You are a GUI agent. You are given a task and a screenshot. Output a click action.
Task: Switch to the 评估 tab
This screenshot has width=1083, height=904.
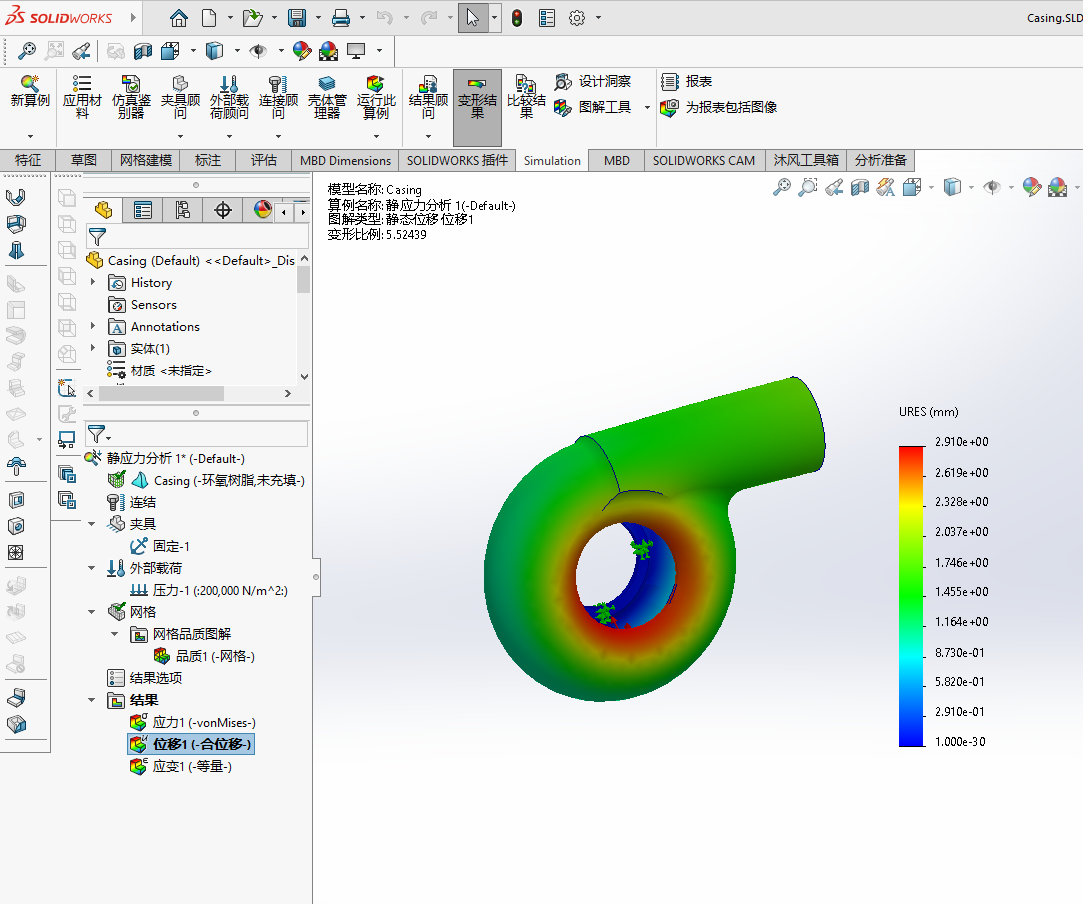[264, 160]
